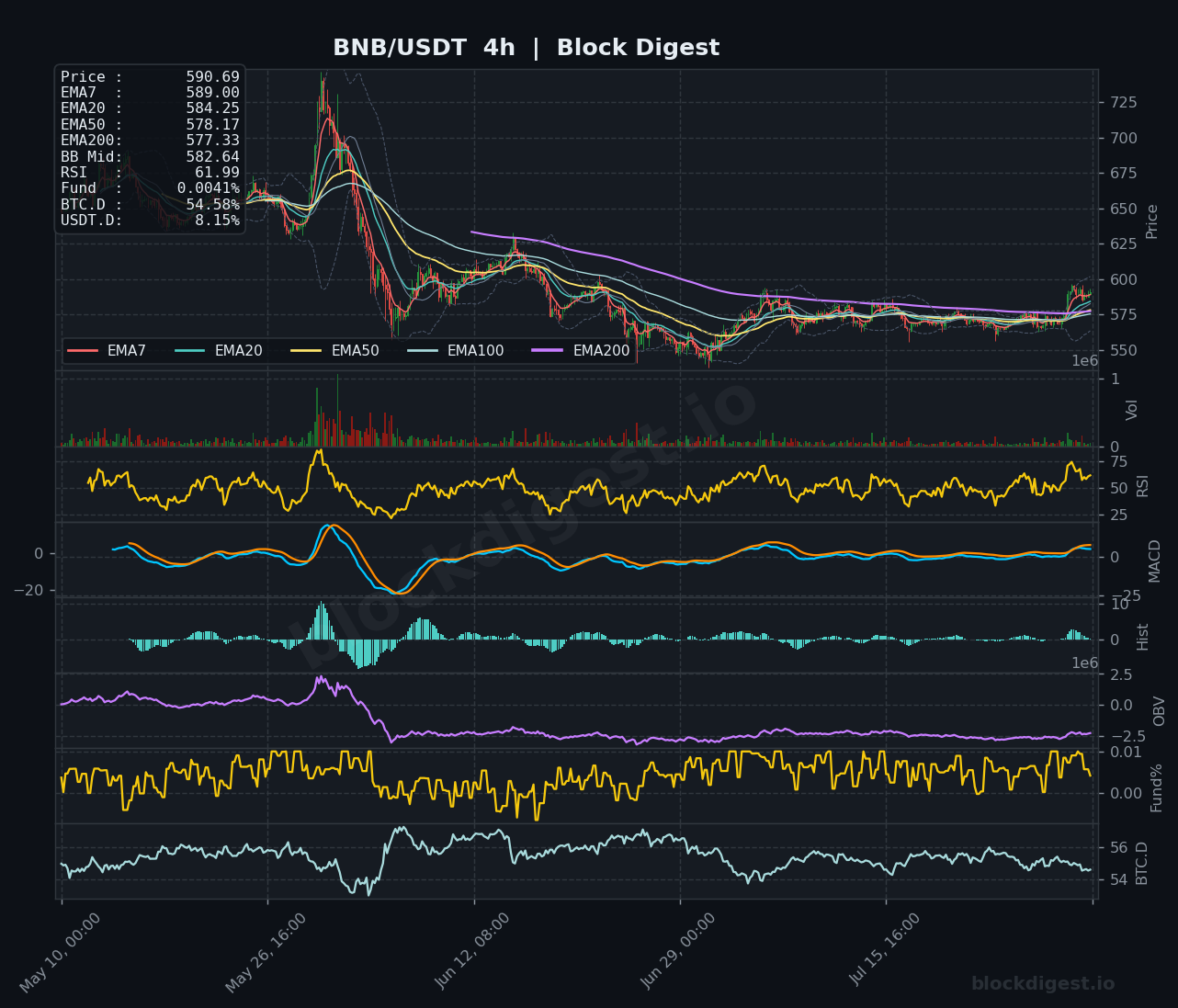Click the Price axis label
This screenshot has height=1008, width=1178.
point(1152,221)
